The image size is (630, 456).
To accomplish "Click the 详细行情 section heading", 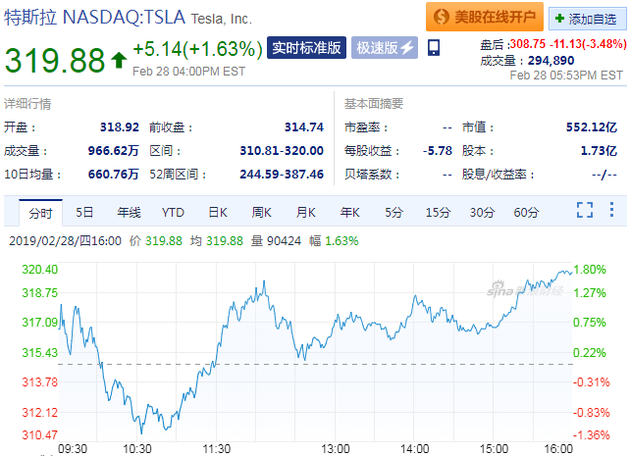I will point(28,104).
